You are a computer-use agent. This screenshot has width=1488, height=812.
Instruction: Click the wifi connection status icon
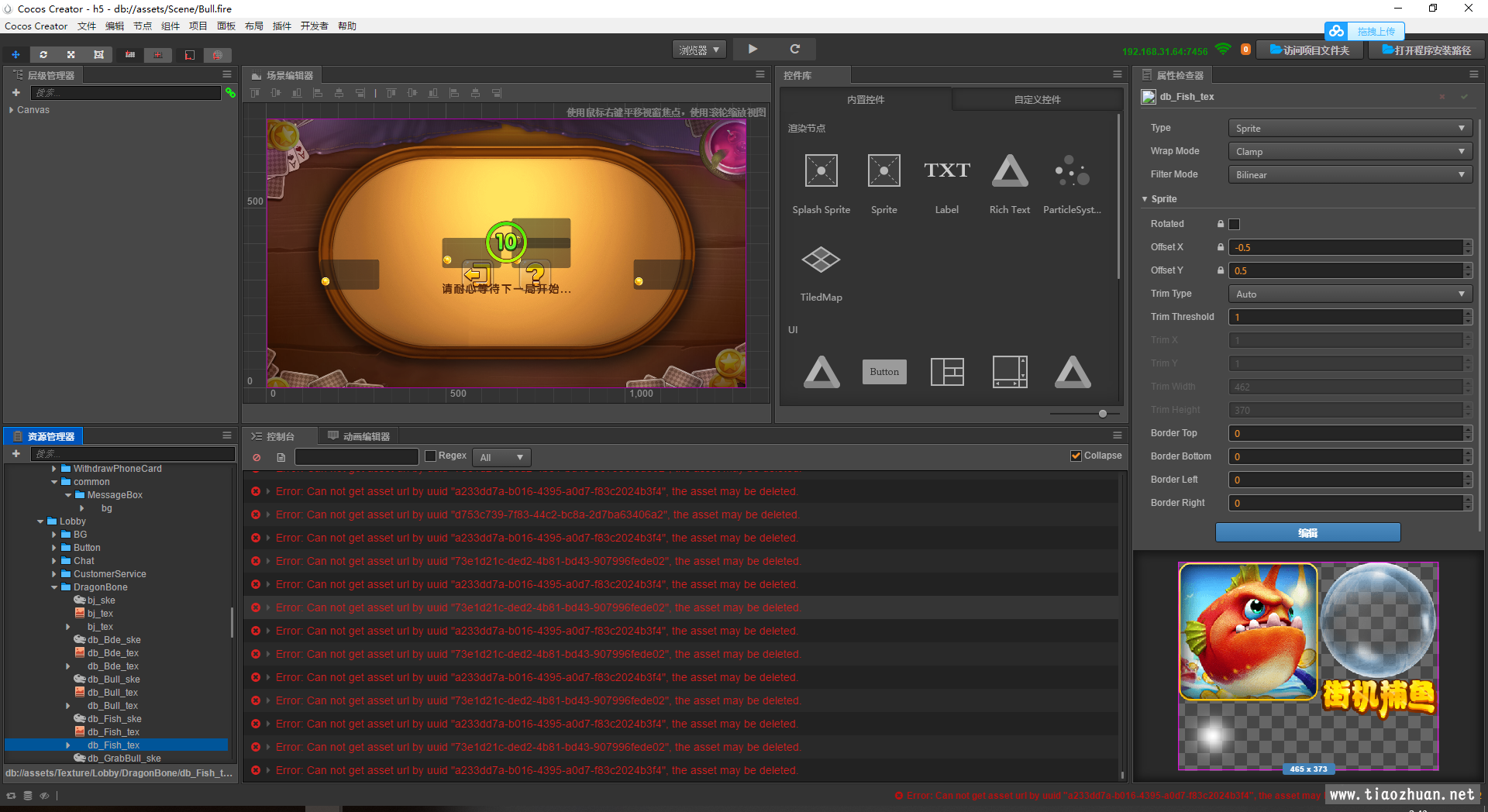[x=1223, y=50]
